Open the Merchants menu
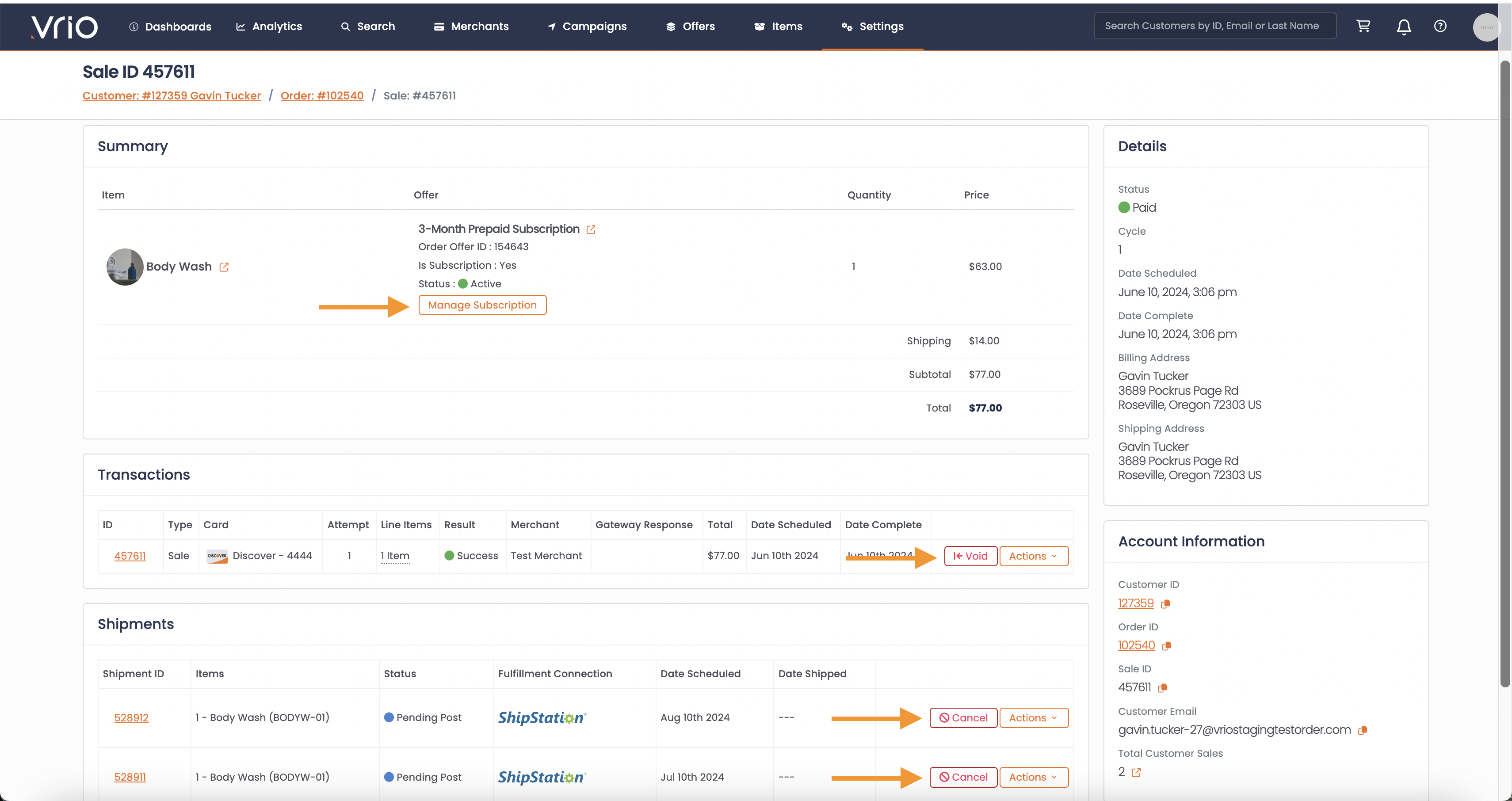Image resolution: width=1512 pixels, height=801 pixels. click(x=471, y=27)
